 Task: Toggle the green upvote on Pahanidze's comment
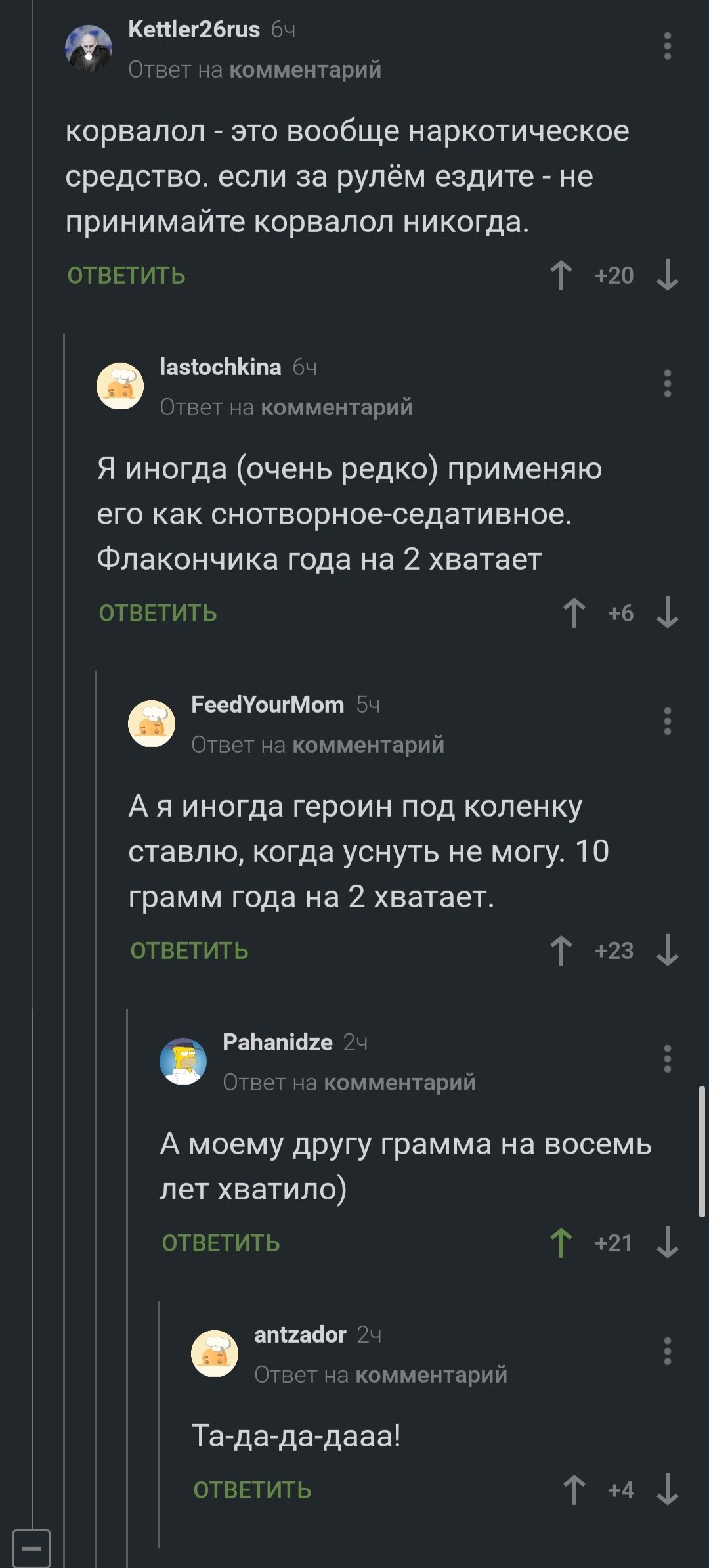[561, 1243]
